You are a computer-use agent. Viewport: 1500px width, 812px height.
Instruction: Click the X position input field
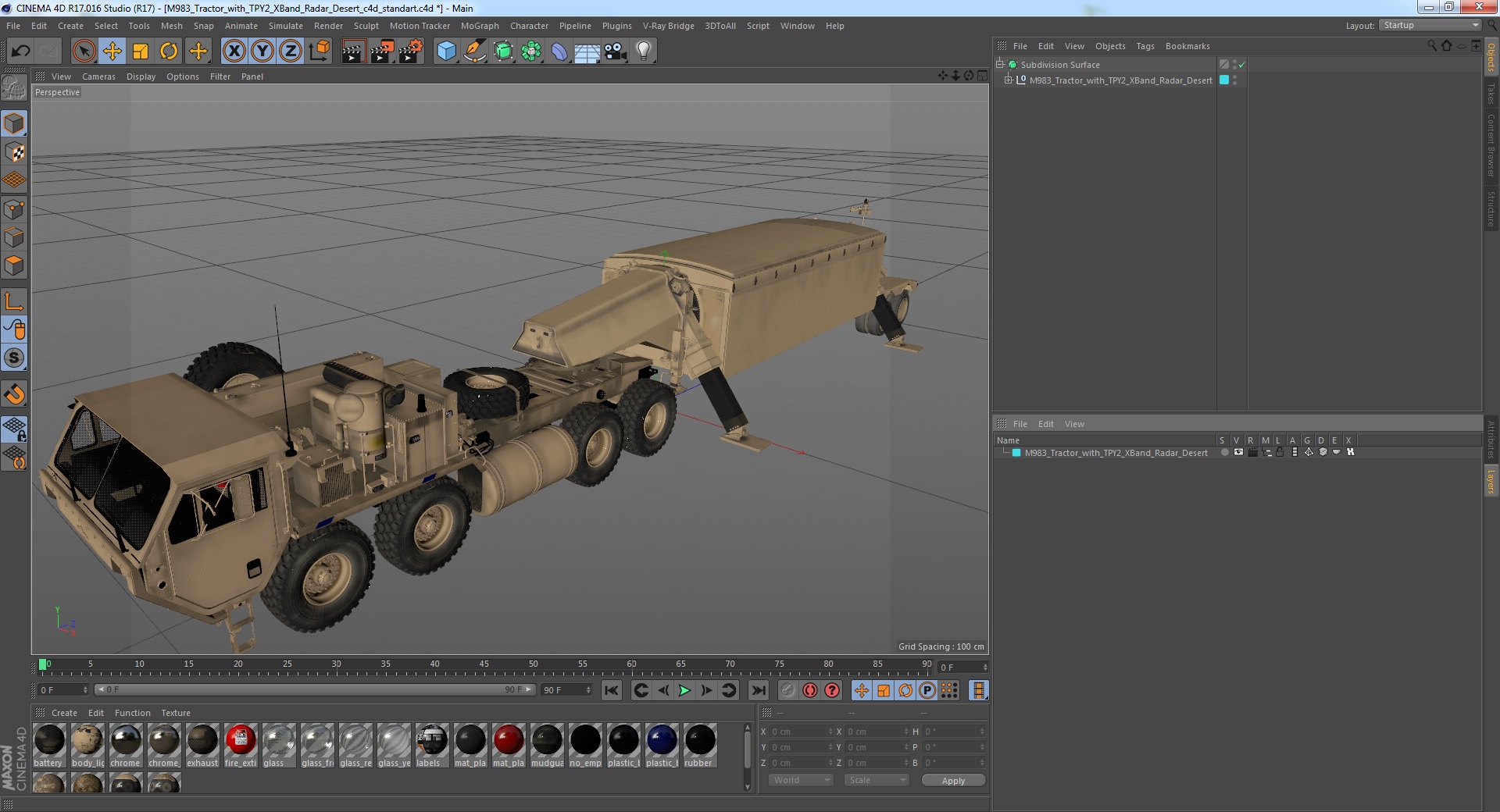pyautogui.click(x=801, y=732)
